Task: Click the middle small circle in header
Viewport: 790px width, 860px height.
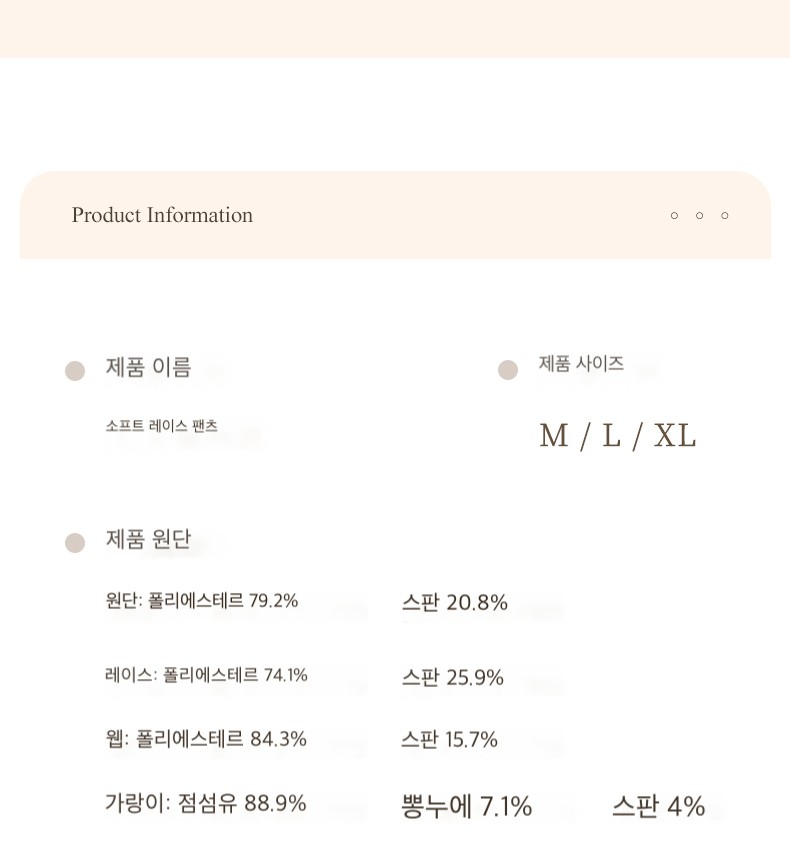Action: click(x=699, y=216)
